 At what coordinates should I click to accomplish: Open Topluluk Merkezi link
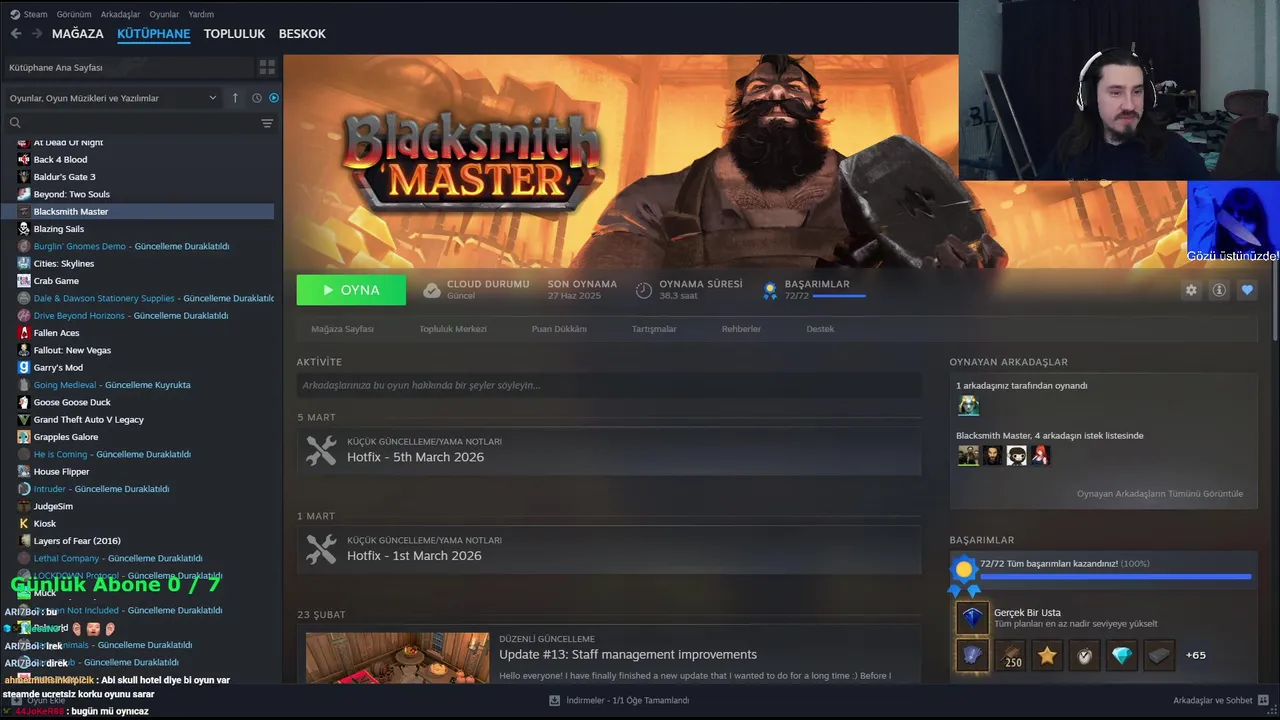tap(453, 329)
